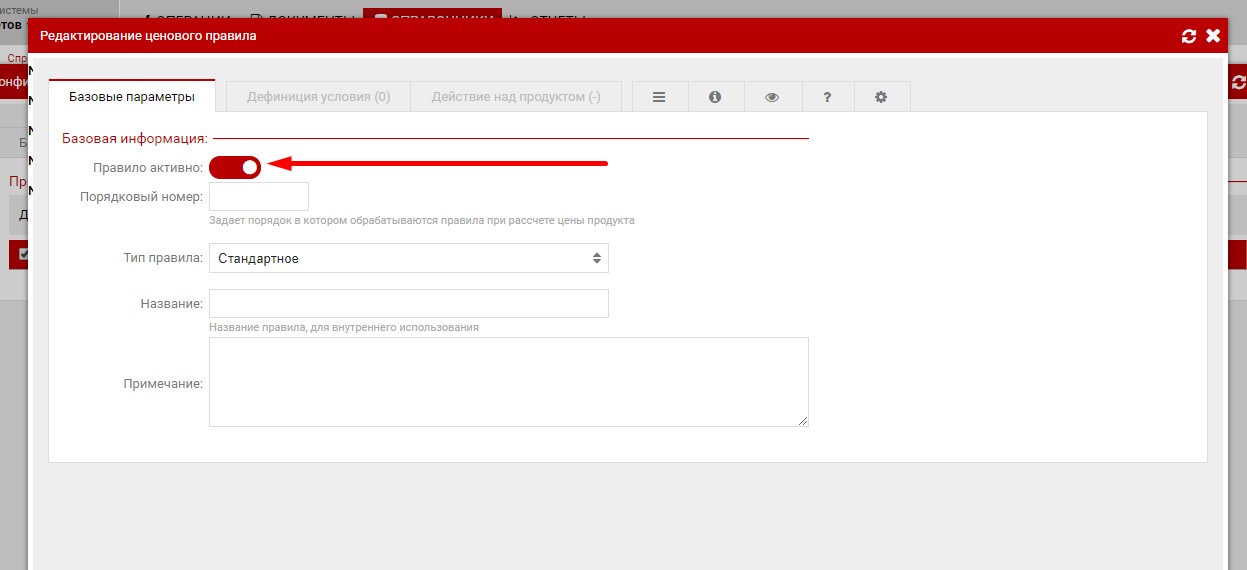Open the gear settings icon tab
1247x570 pixels.
click(x=881, y=97)
